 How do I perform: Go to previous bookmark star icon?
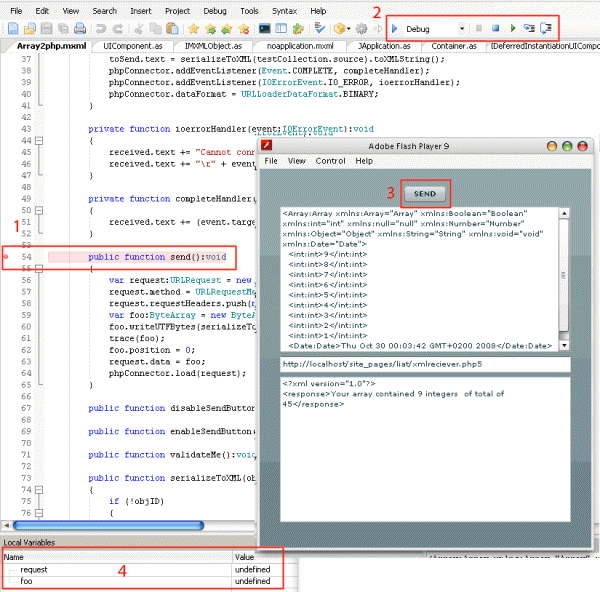(227, 28)
